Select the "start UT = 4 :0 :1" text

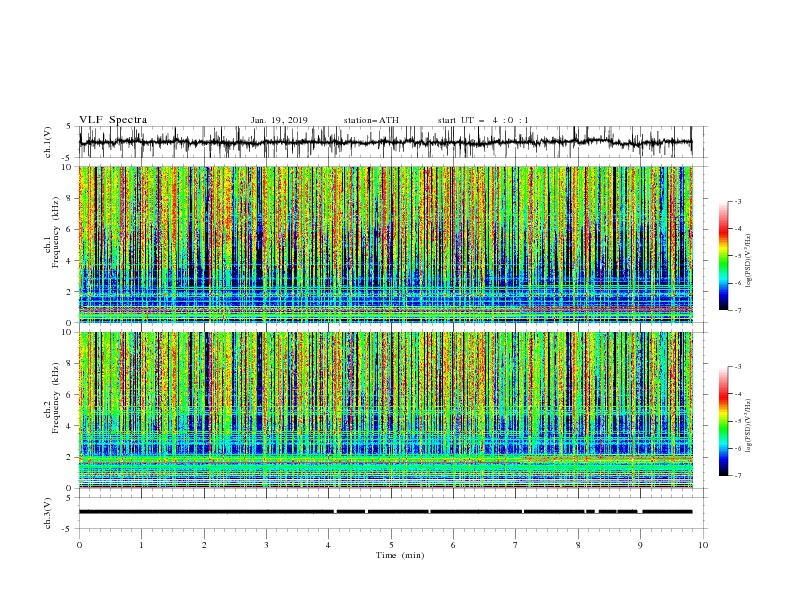point(483,120)
